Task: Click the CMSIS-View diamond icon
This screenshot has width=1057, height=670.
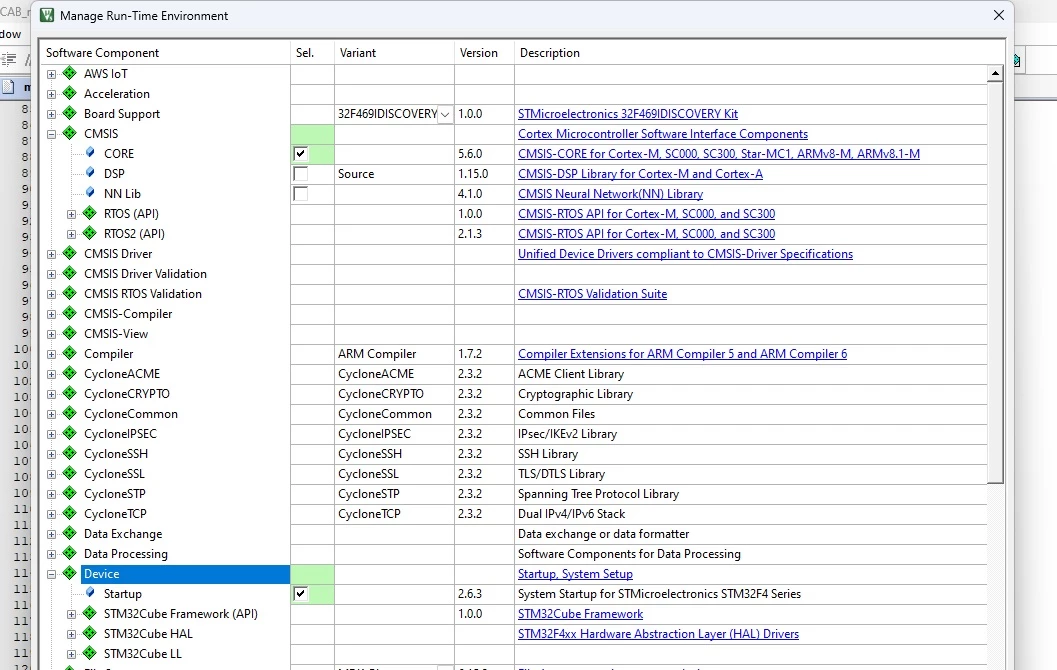Action: click(x=69, y=334)
